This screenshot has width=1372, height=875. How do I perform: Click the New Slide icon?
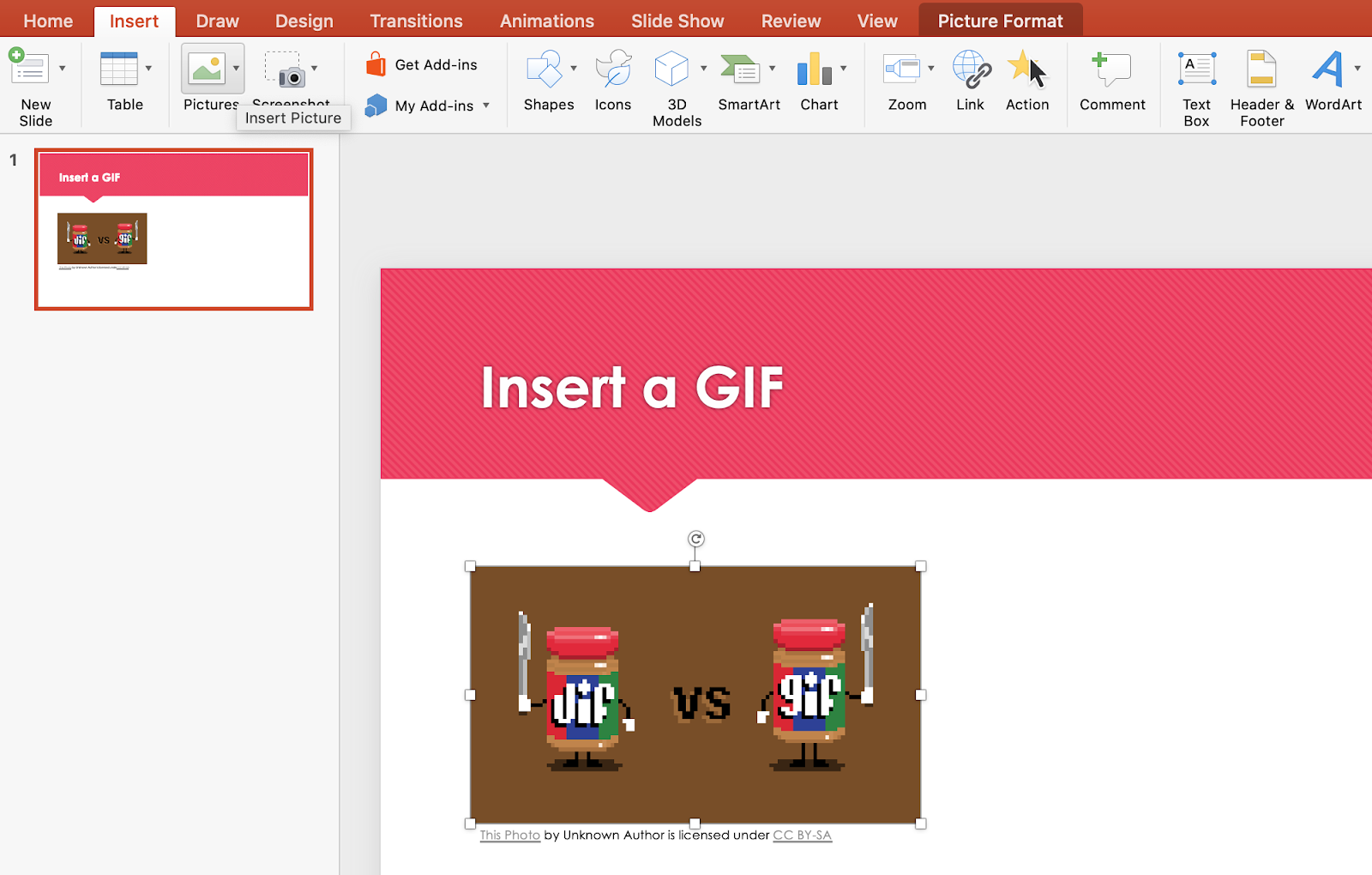coord(28,66)
